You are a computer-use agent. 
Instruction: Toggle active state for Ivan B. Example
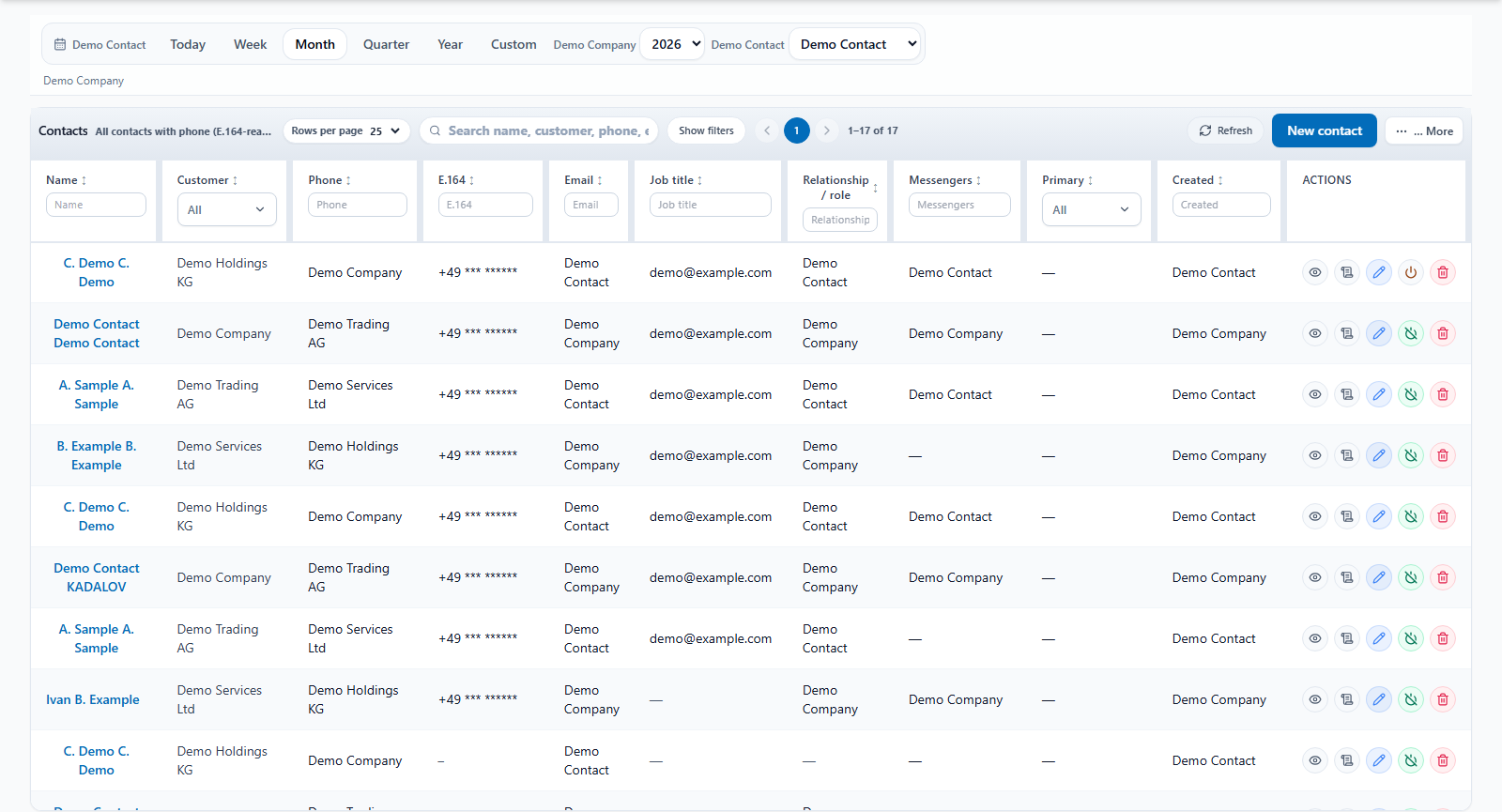coord(1411,699)
